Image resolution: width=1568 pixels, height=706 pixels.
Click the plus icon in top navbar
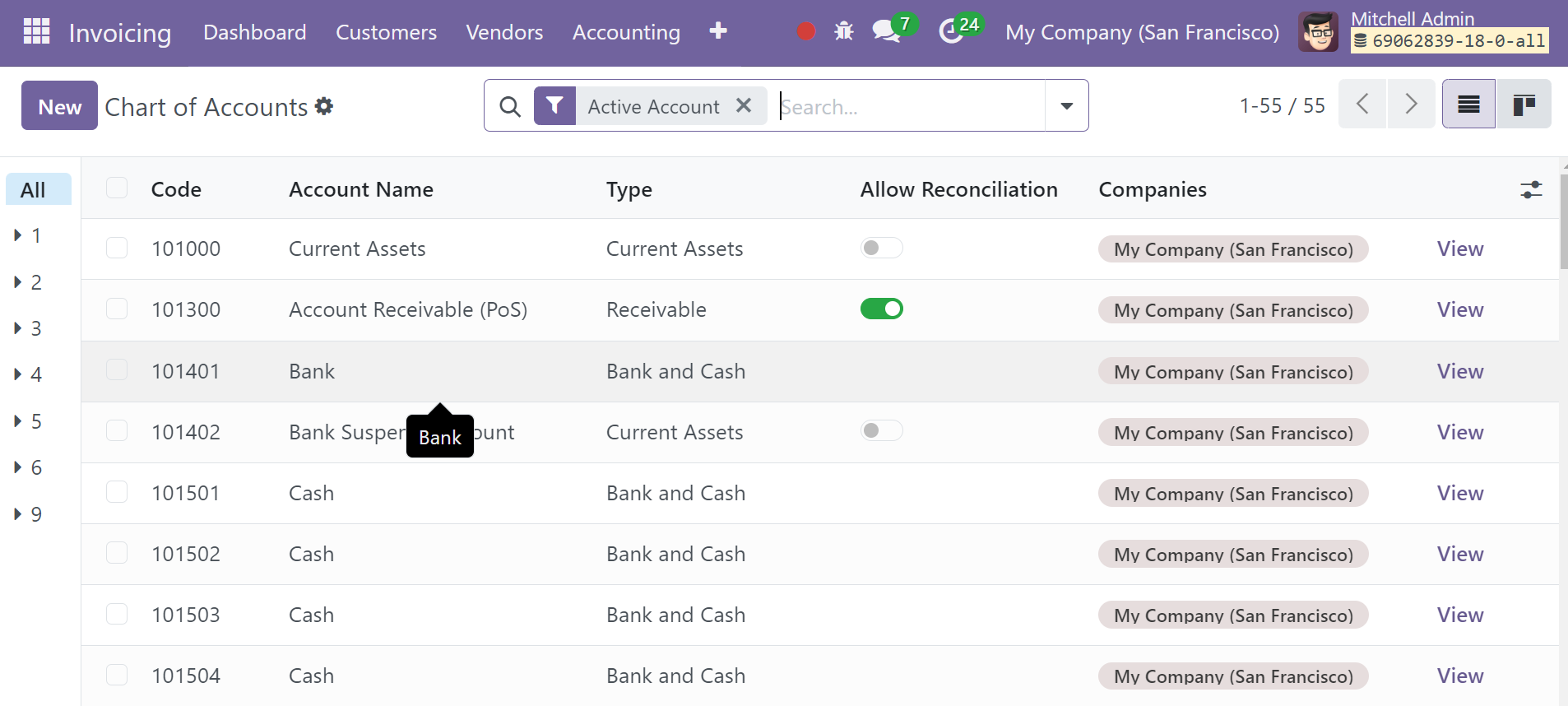[718, 31]
